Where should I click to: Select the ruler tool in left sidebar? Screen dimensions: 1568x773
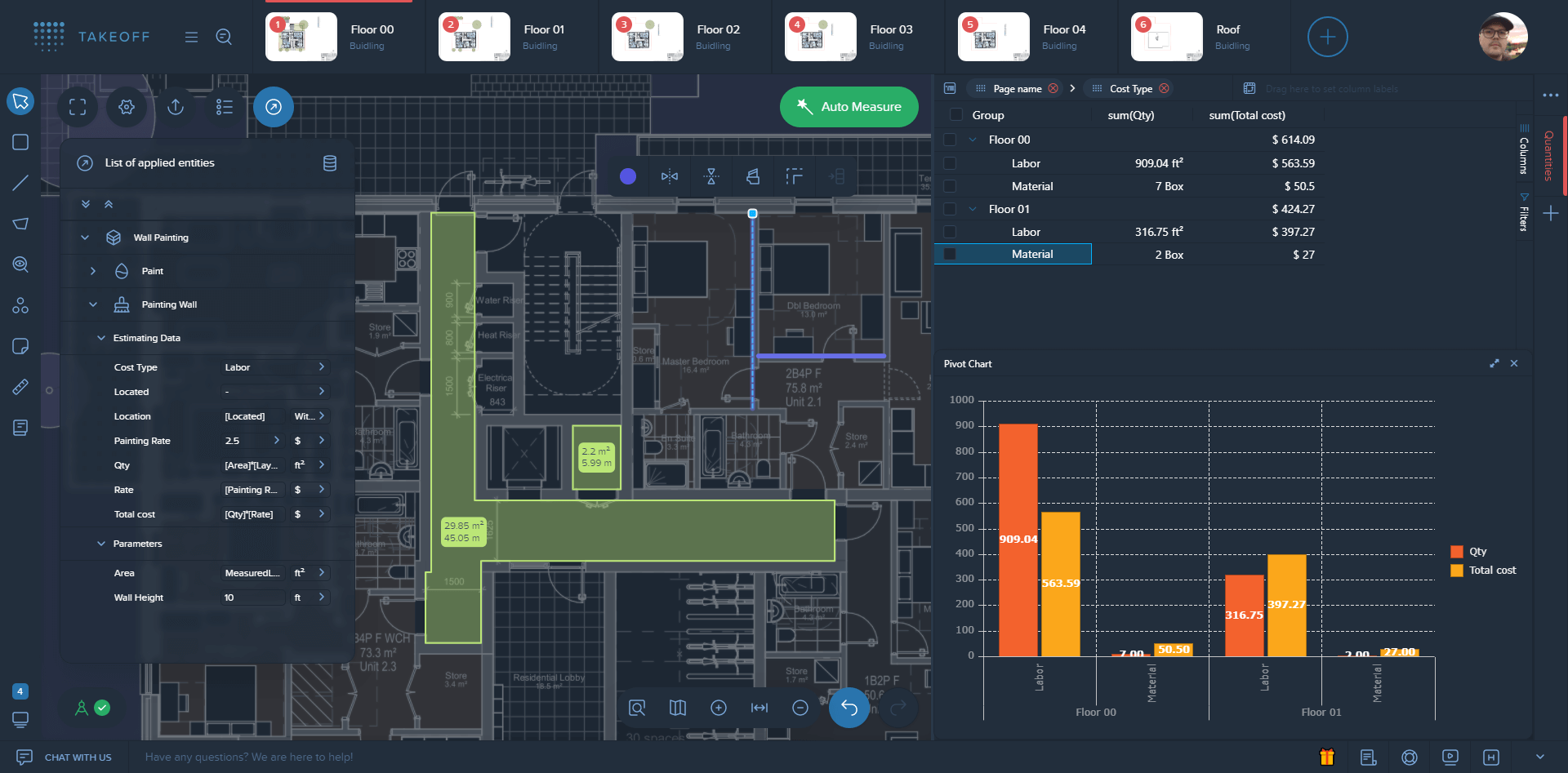(x=20, y=387)
